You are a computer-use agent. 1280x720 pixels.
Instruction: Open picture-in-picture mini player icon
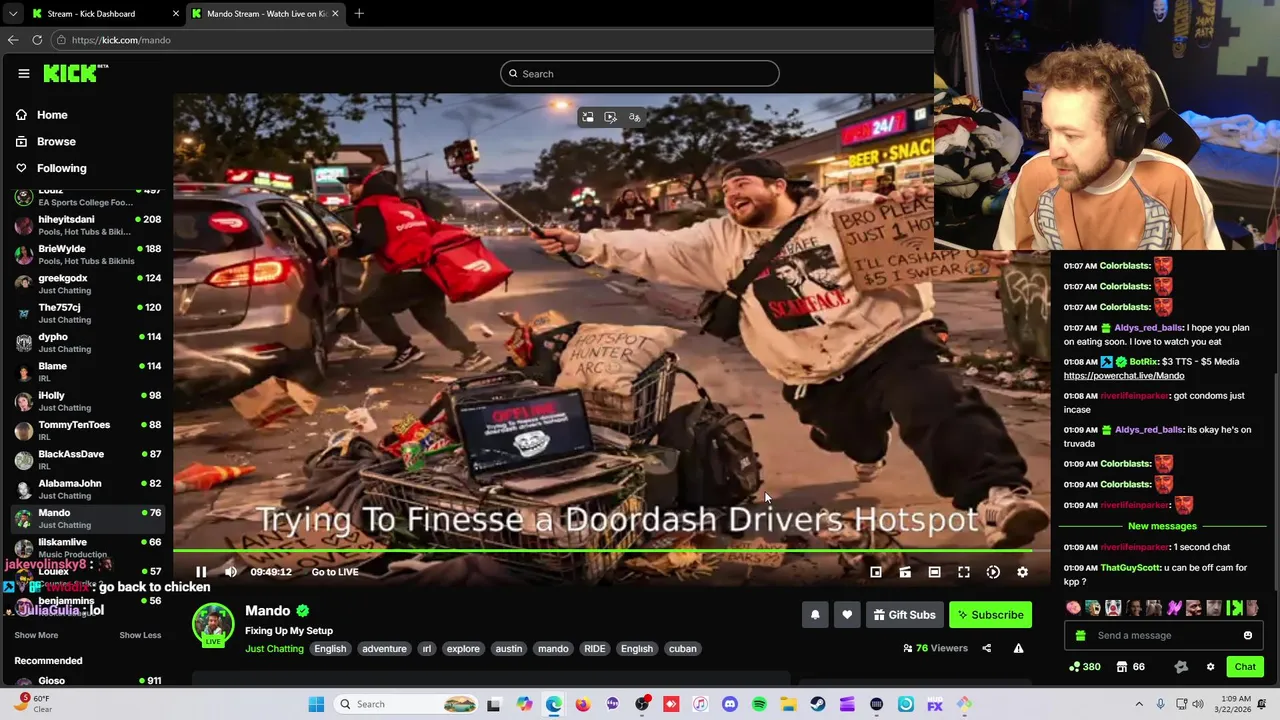876,572
